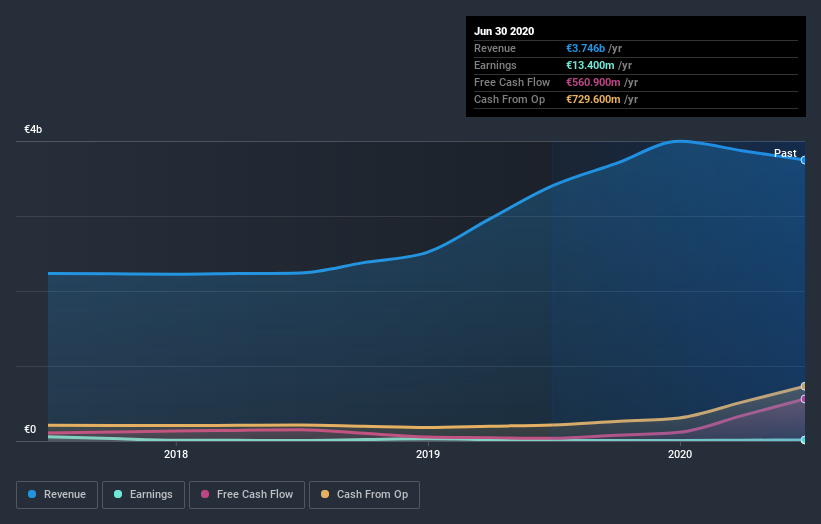This screenshot has height=524, width=821.
Task: Click the 2019 x-axis label
Action: (428, 454)
